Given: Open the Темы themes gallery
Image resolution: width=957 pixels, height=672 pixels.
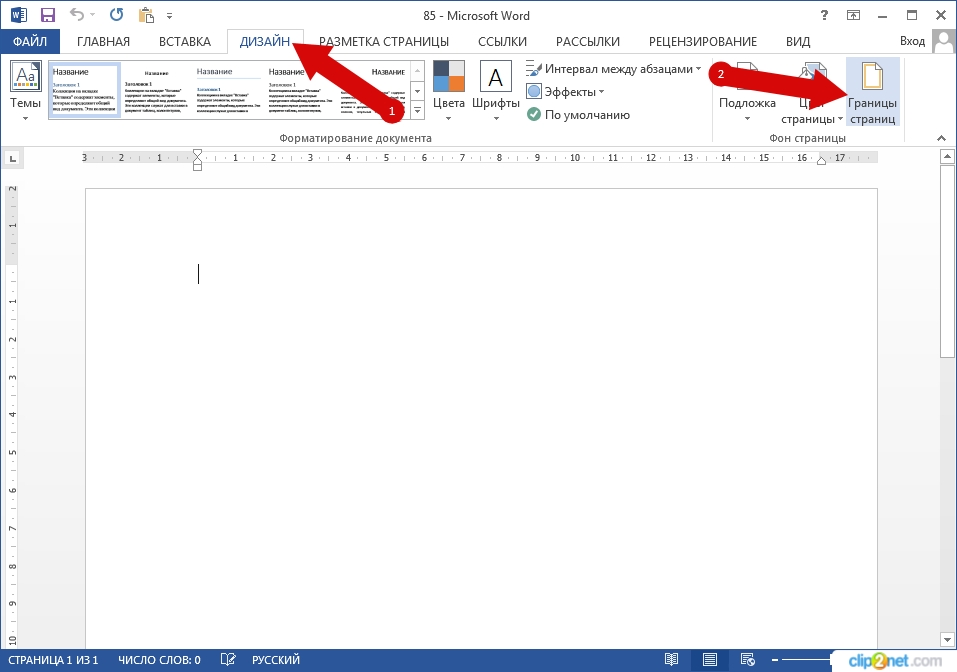Looking at the screenshot, I should 25,90.
